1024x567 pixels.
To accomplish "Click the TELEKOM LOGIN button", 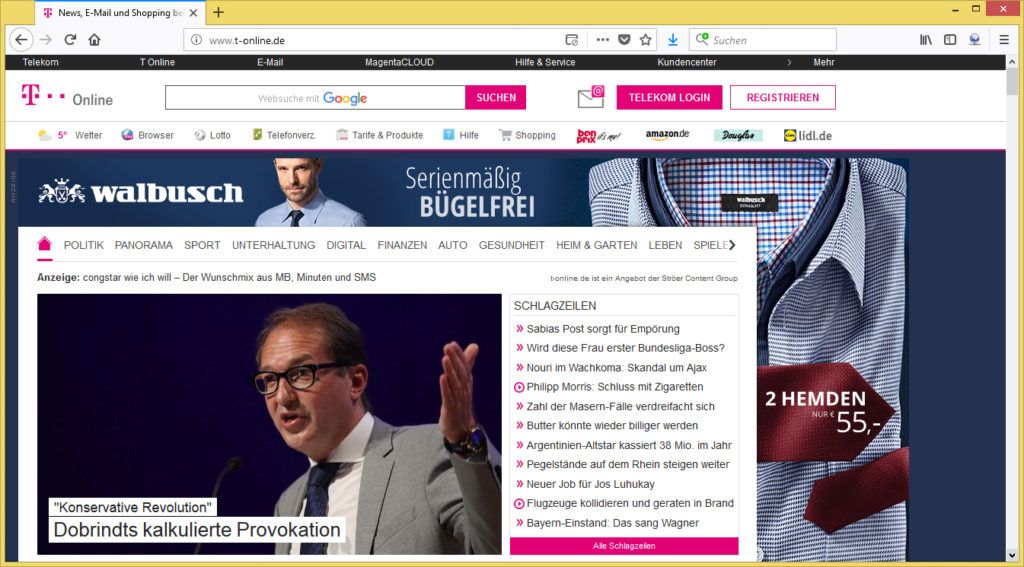I will [x=669, y=97].
